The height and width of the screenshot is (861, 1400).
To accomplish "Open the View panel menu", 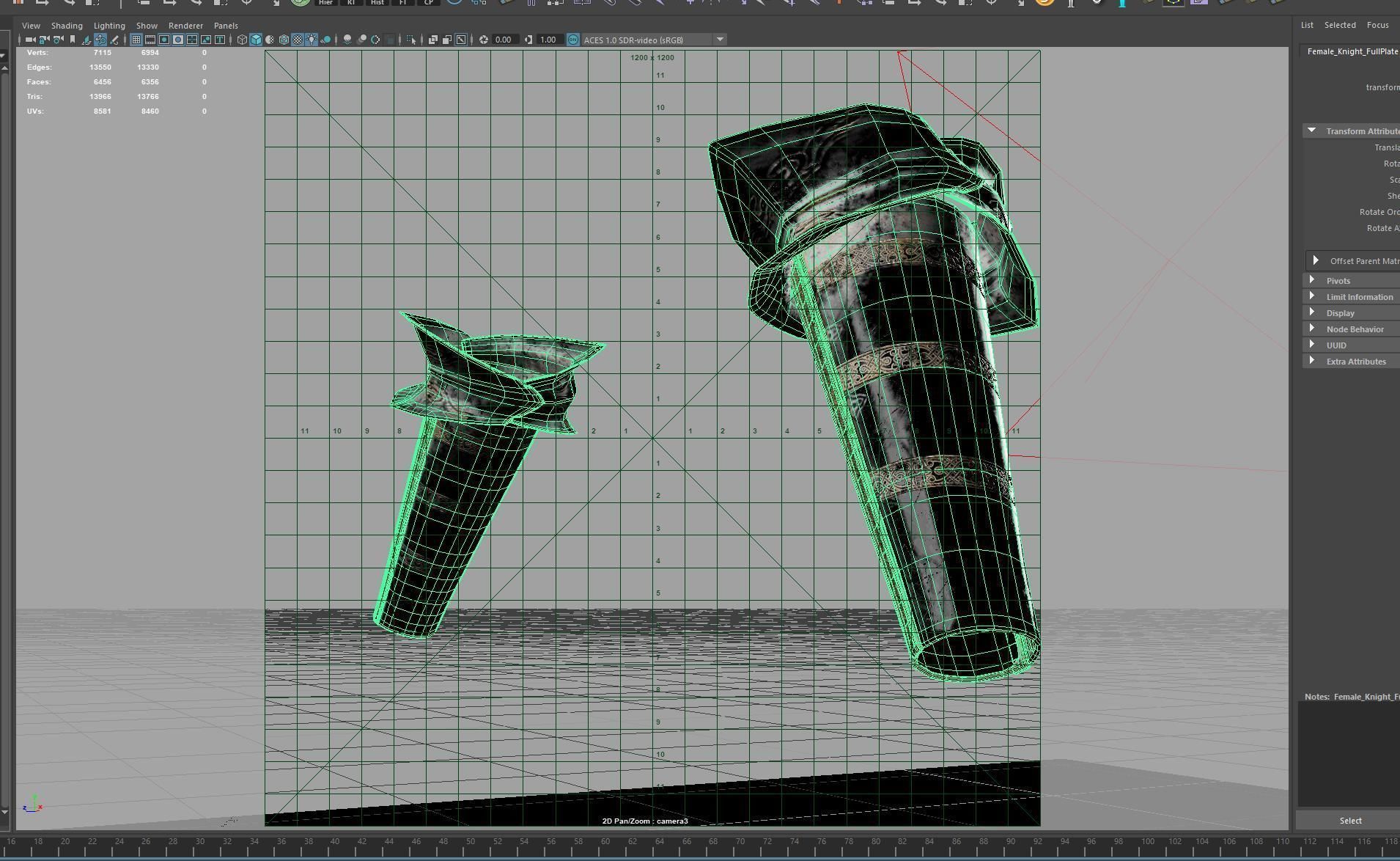I will 31,26.
